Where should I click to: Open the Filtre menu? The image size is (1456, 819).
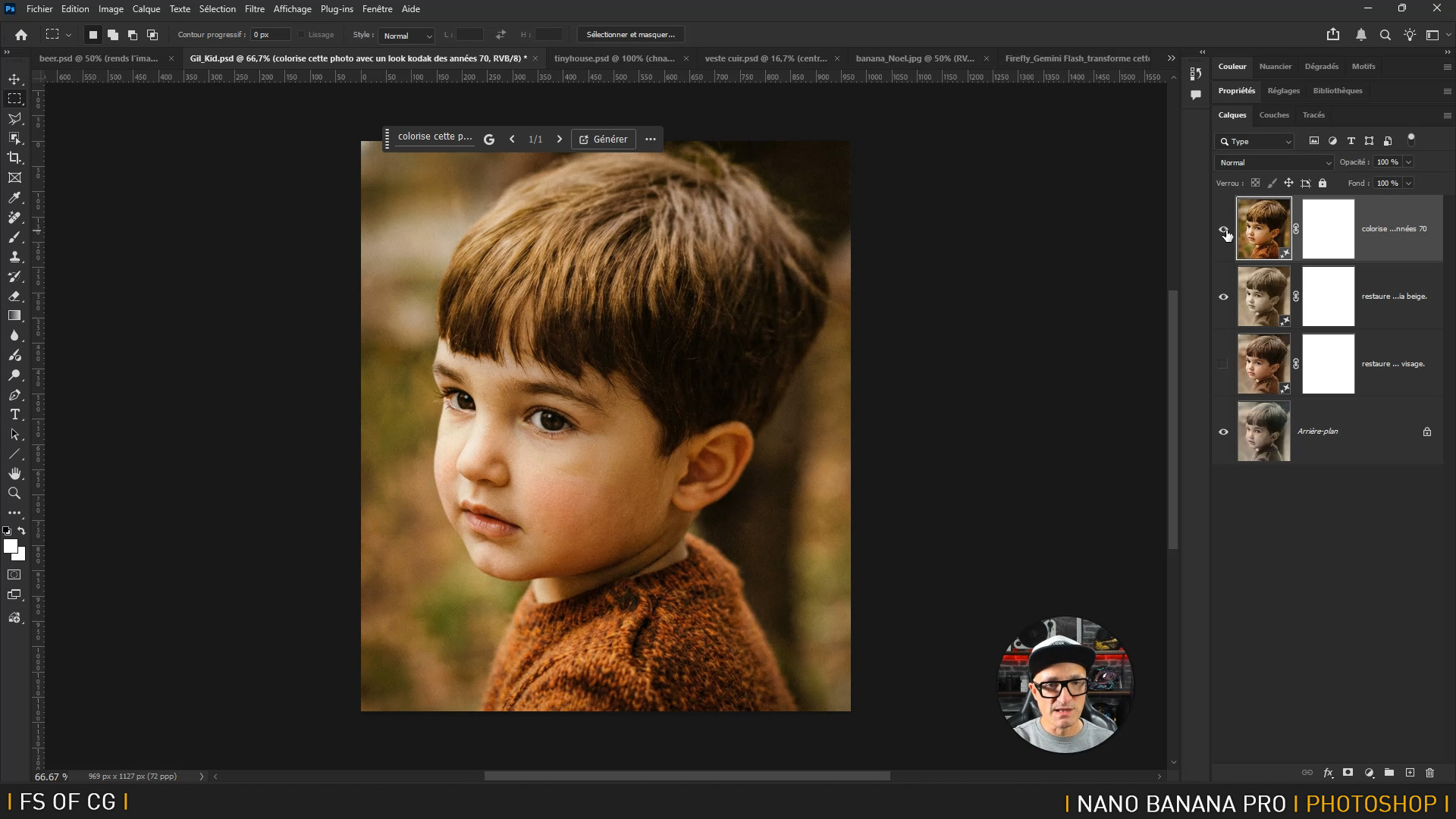(254, 9)
